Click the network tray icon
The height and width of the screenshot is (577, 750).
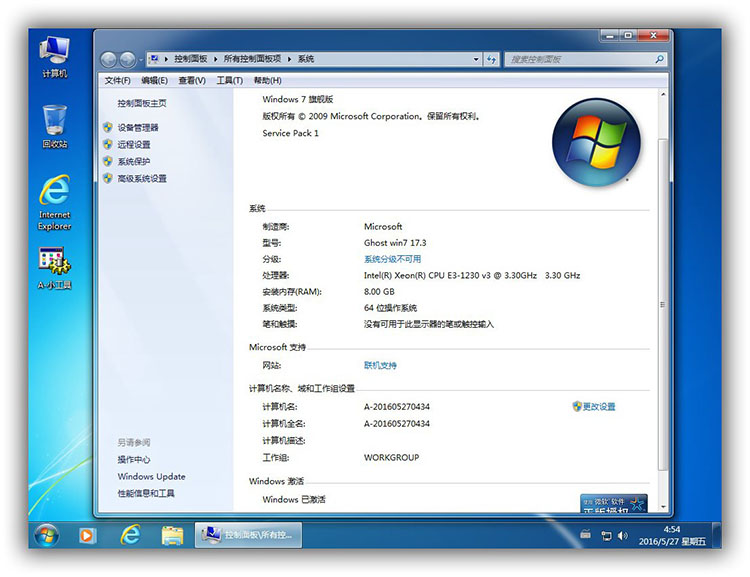pyautogui.click(x=606, y=536)
